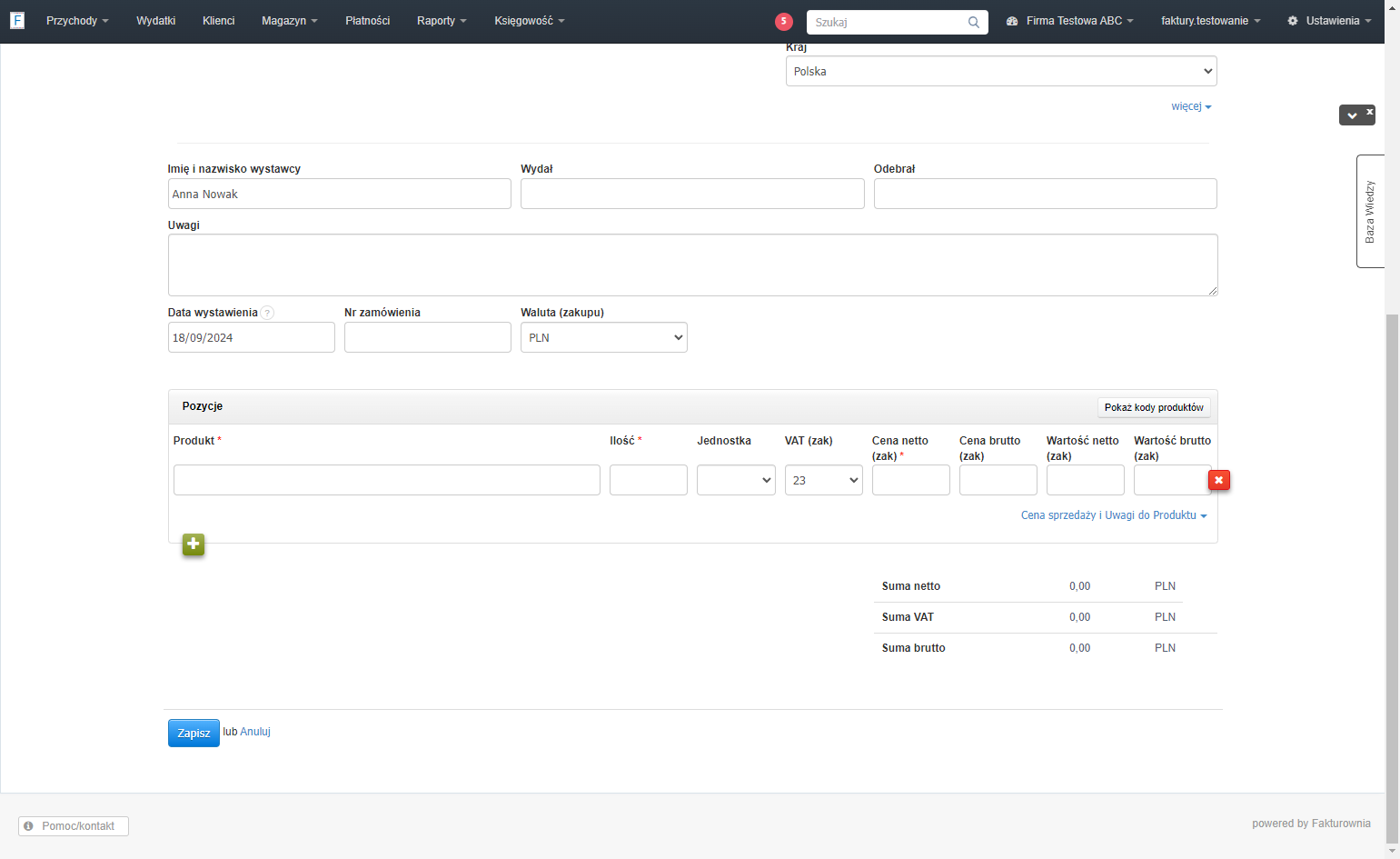Click the search magnifier icon
1400x859 pixels.
coord(974,22)
